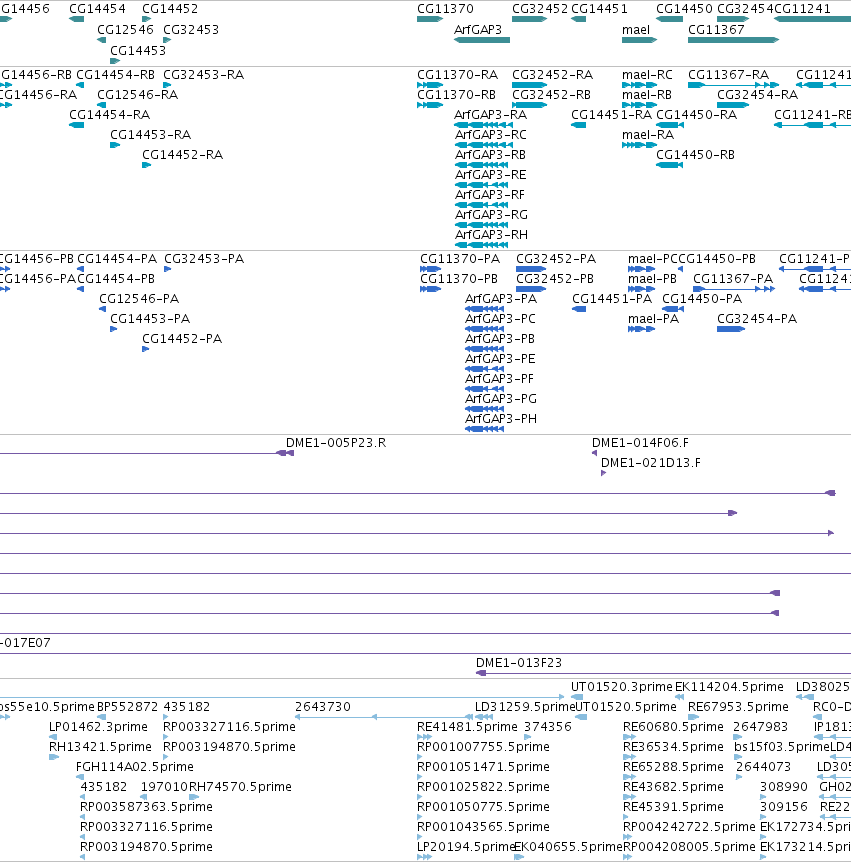851x862 pixels.
Task: Click EST feature 197010 label
Action: (165, 787)
